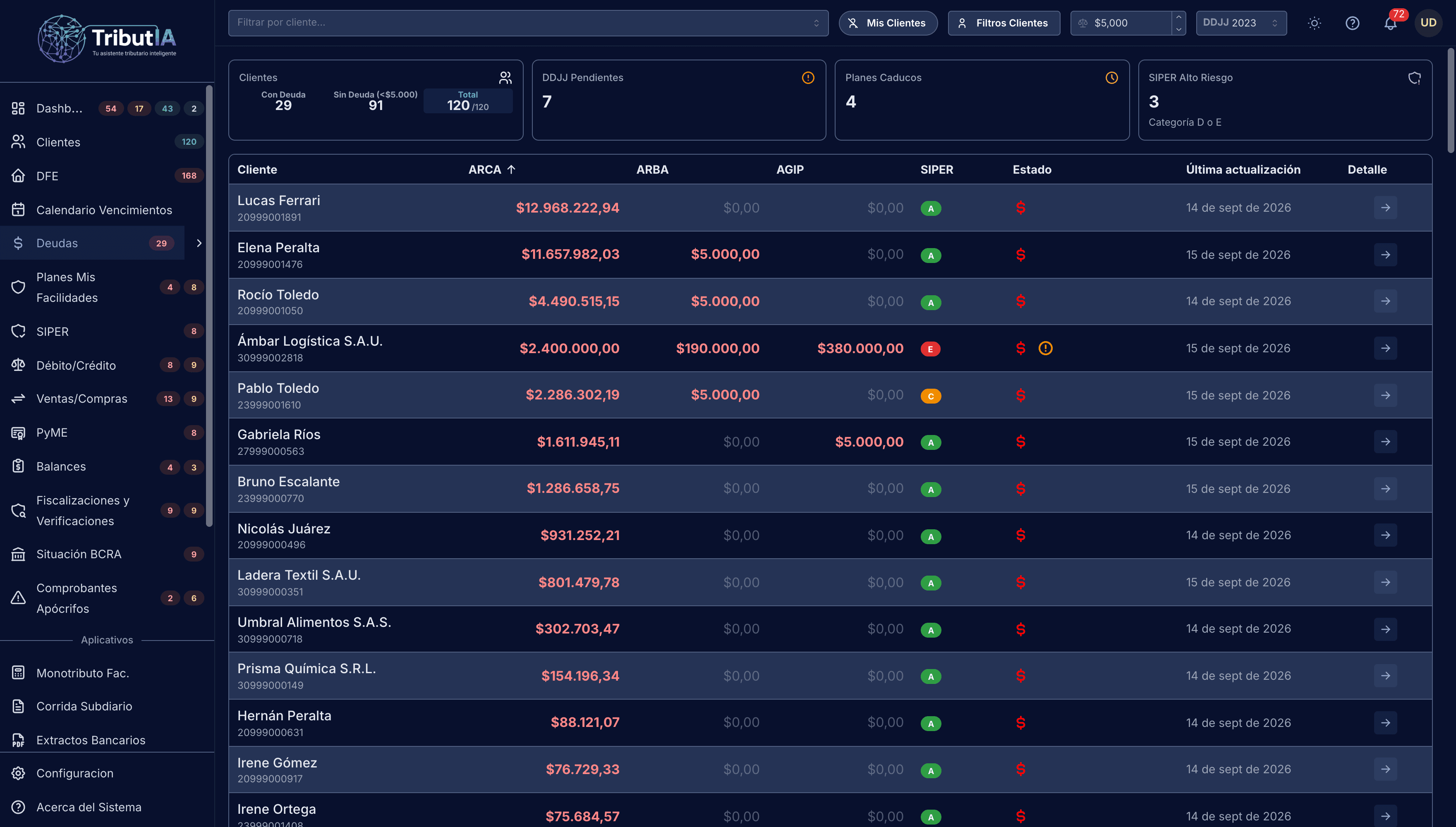The width and height of the screenshot is (1456, 827).
Task: Select the Sin Deuda (<$5.000) segment
Action: 376,100
